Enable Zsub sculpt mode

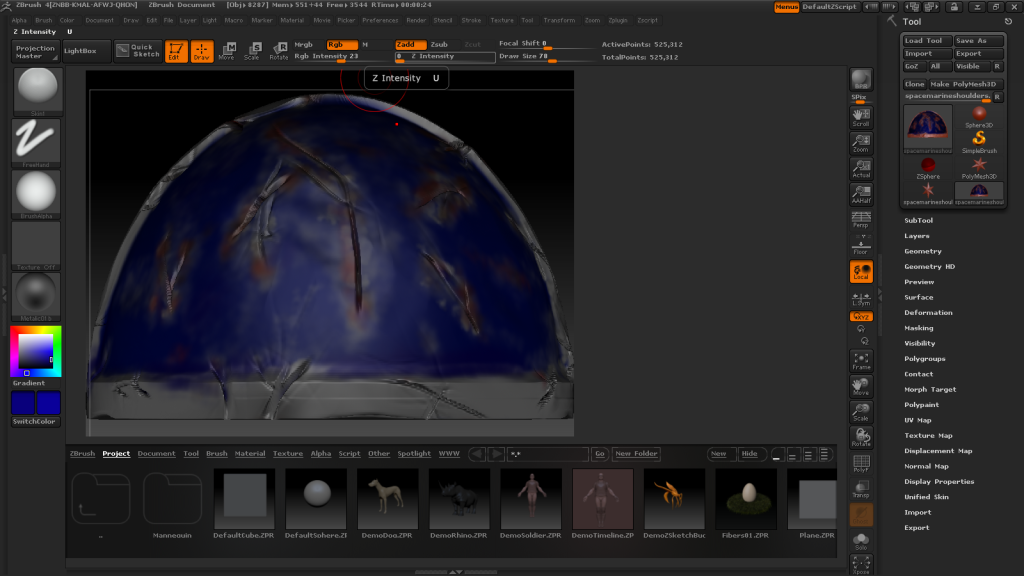pos(439,44)
